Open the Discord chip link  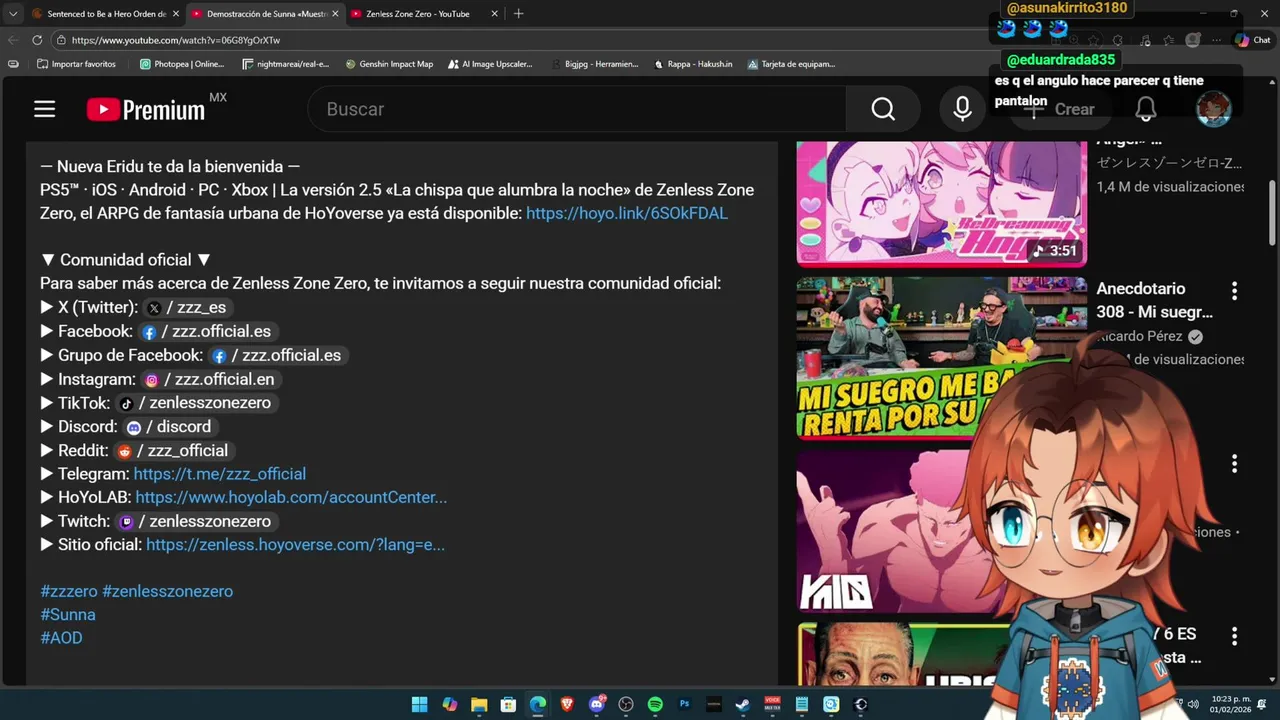170,427
